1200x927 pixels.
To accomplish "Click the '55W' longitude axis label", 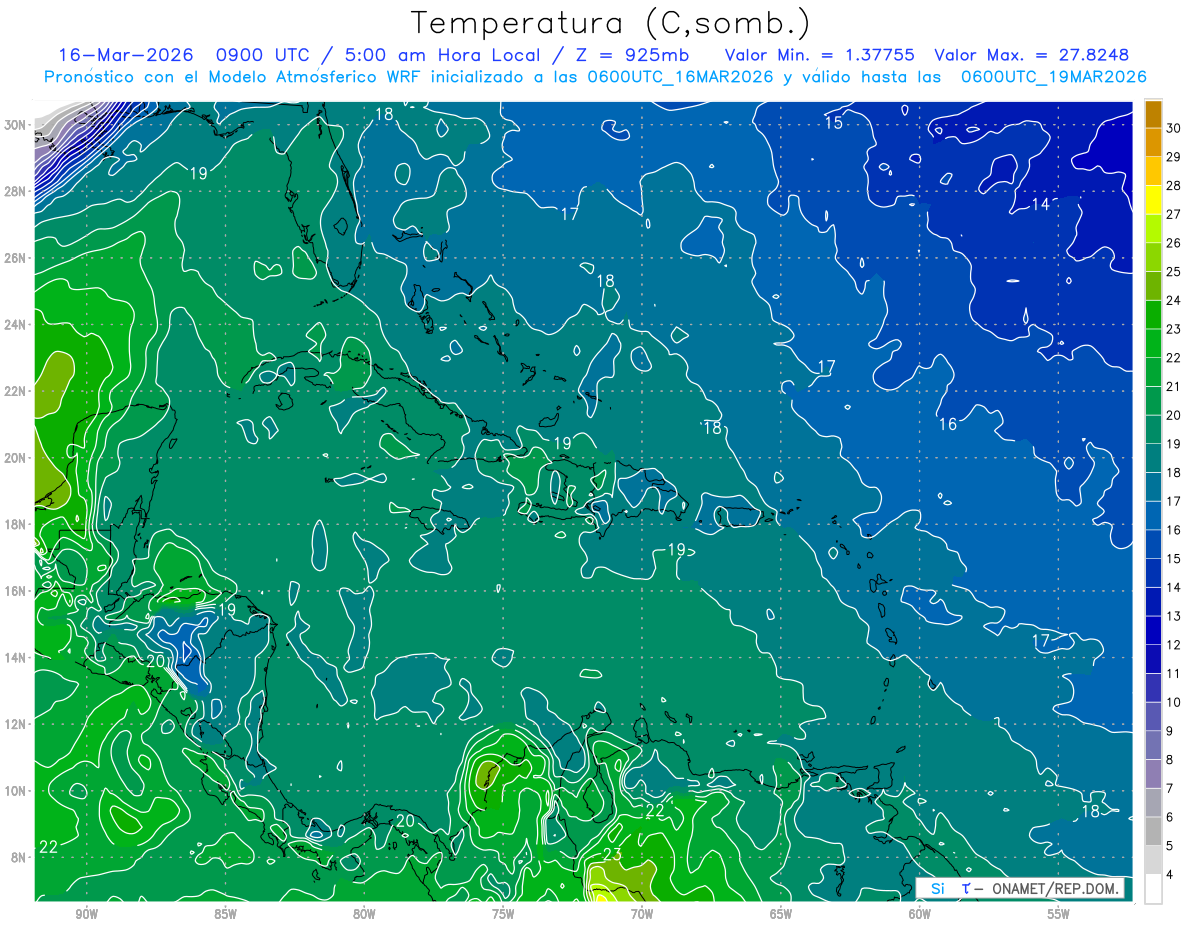I will point(1059,914).
